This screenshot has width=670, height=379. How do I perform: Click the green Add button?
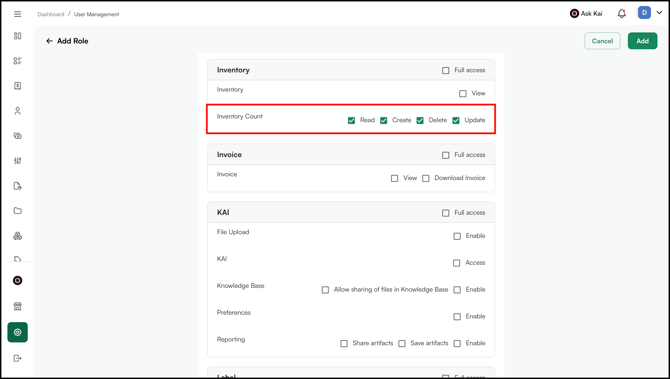[642, 41]
